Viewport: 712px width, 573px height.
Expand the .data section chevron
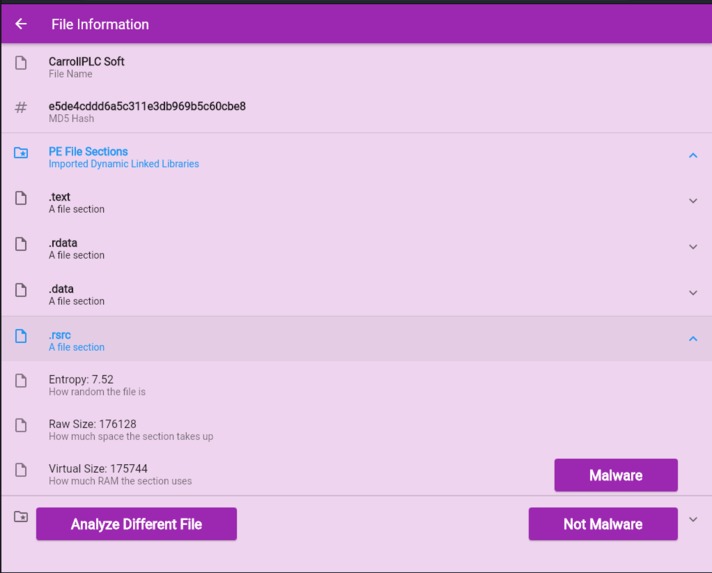point(693,293)
